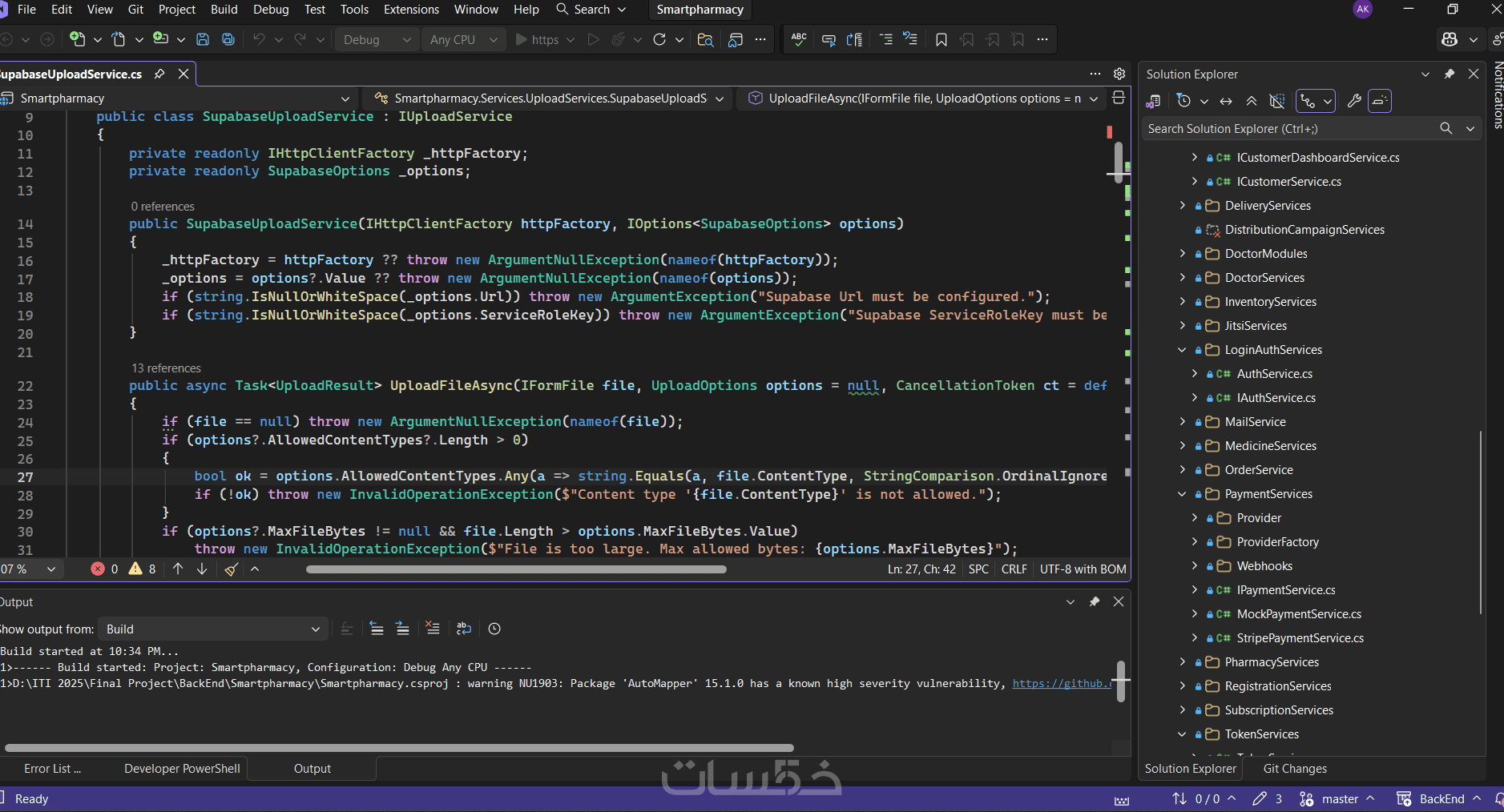Clear All in Output window
This screenshot has height=812, width=1504.
[x=433, y=629]
